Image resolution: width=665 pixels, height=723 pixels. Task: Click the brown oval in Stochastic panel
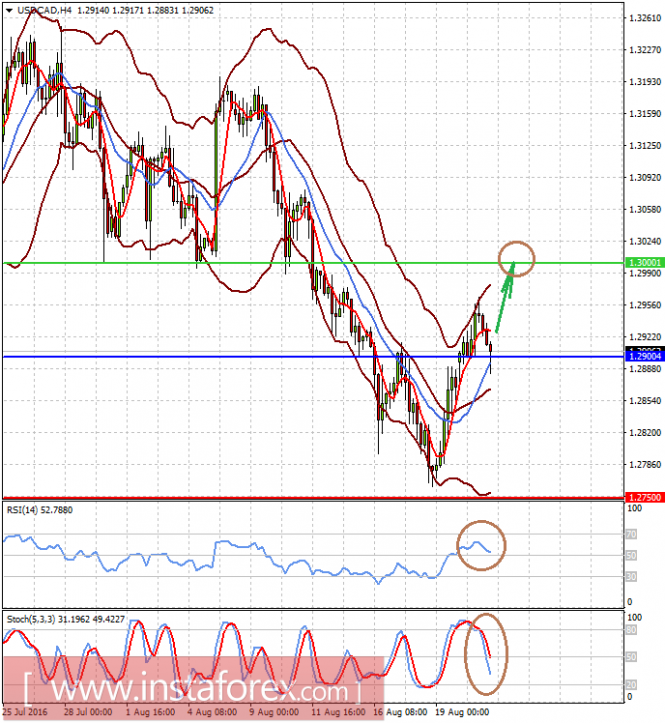click(x=486, y=654)
